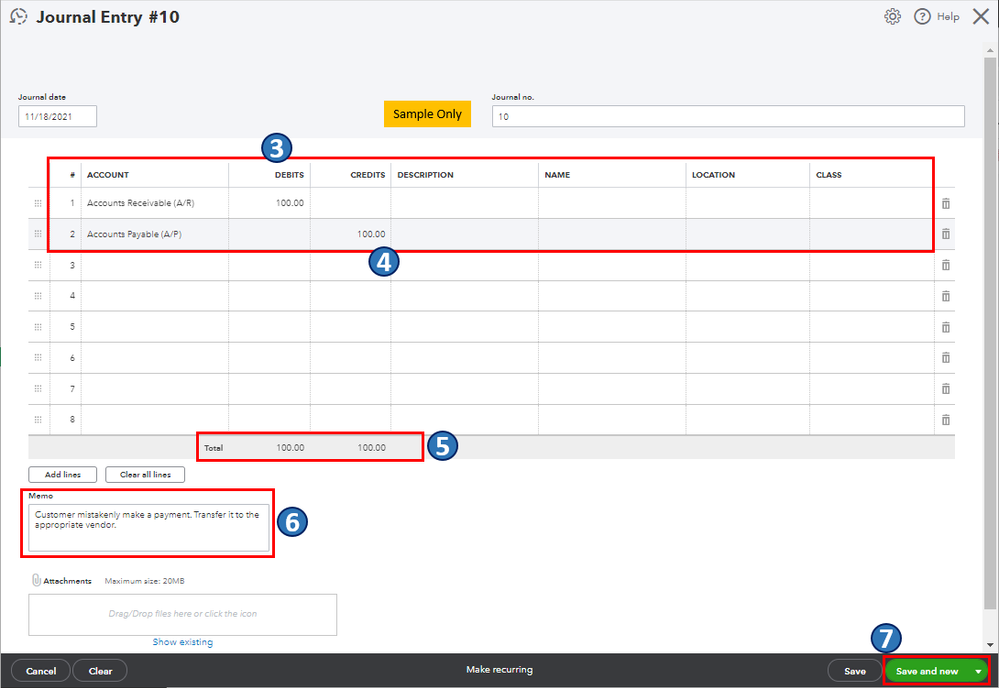Open recent transactions clock icon

pyautogui.click(x=18, y=17)
